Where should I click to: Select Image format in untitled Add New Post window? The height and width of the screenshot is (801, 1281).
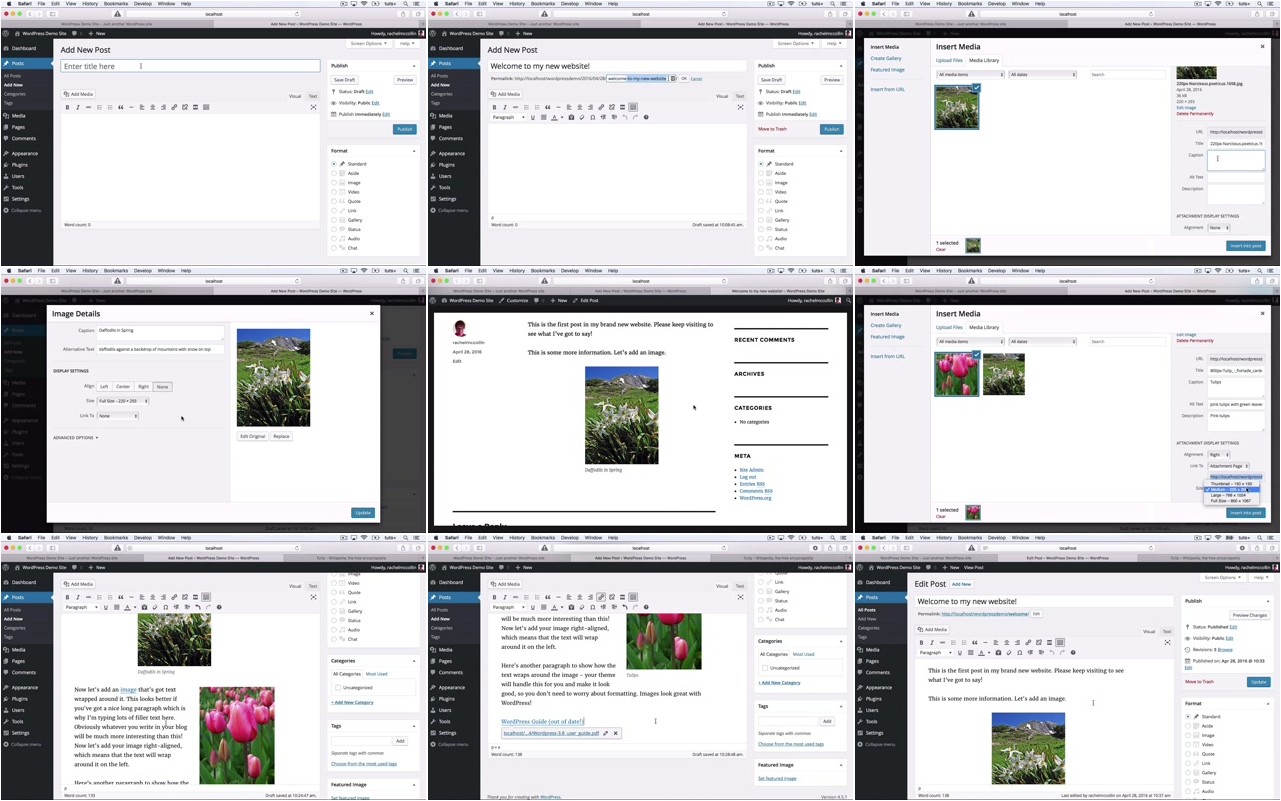click(x=334, y=182)
